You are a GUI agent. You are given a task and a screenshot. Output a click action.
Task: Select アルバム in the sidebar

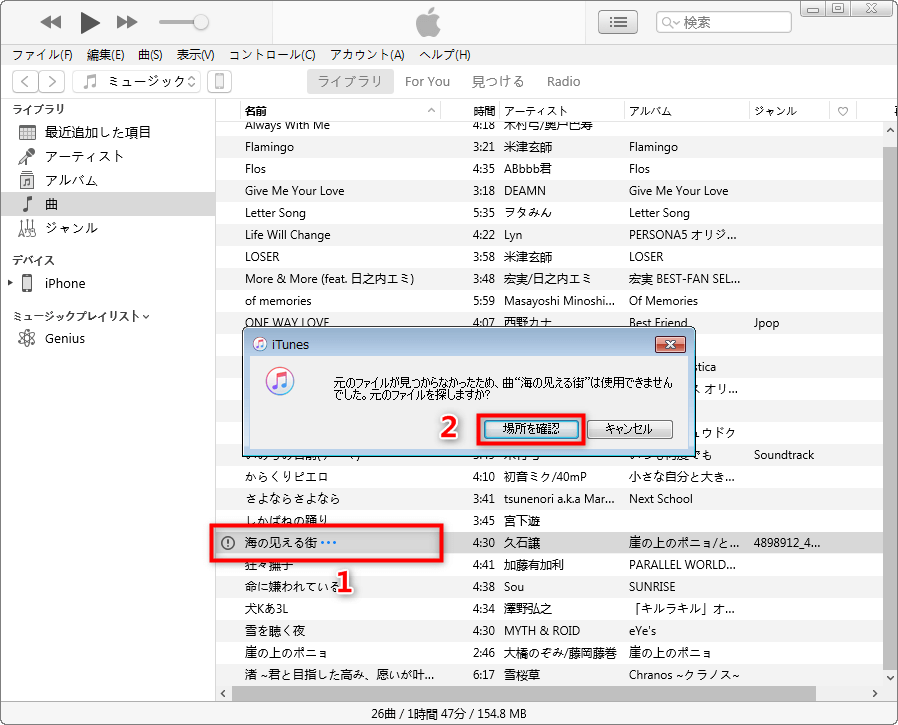tap(108, 180)
